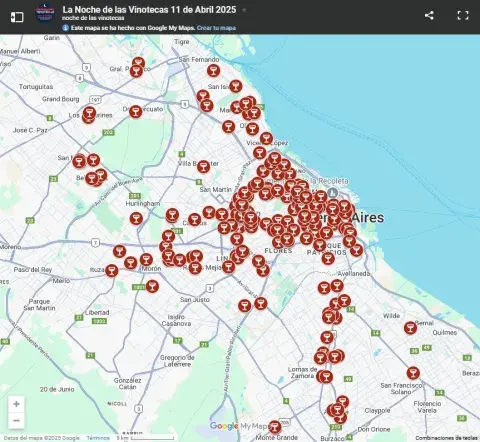Click the noche de las vinotecas logo
The image size is (480, 442).
pyautogui.click(x=45, y=13)
